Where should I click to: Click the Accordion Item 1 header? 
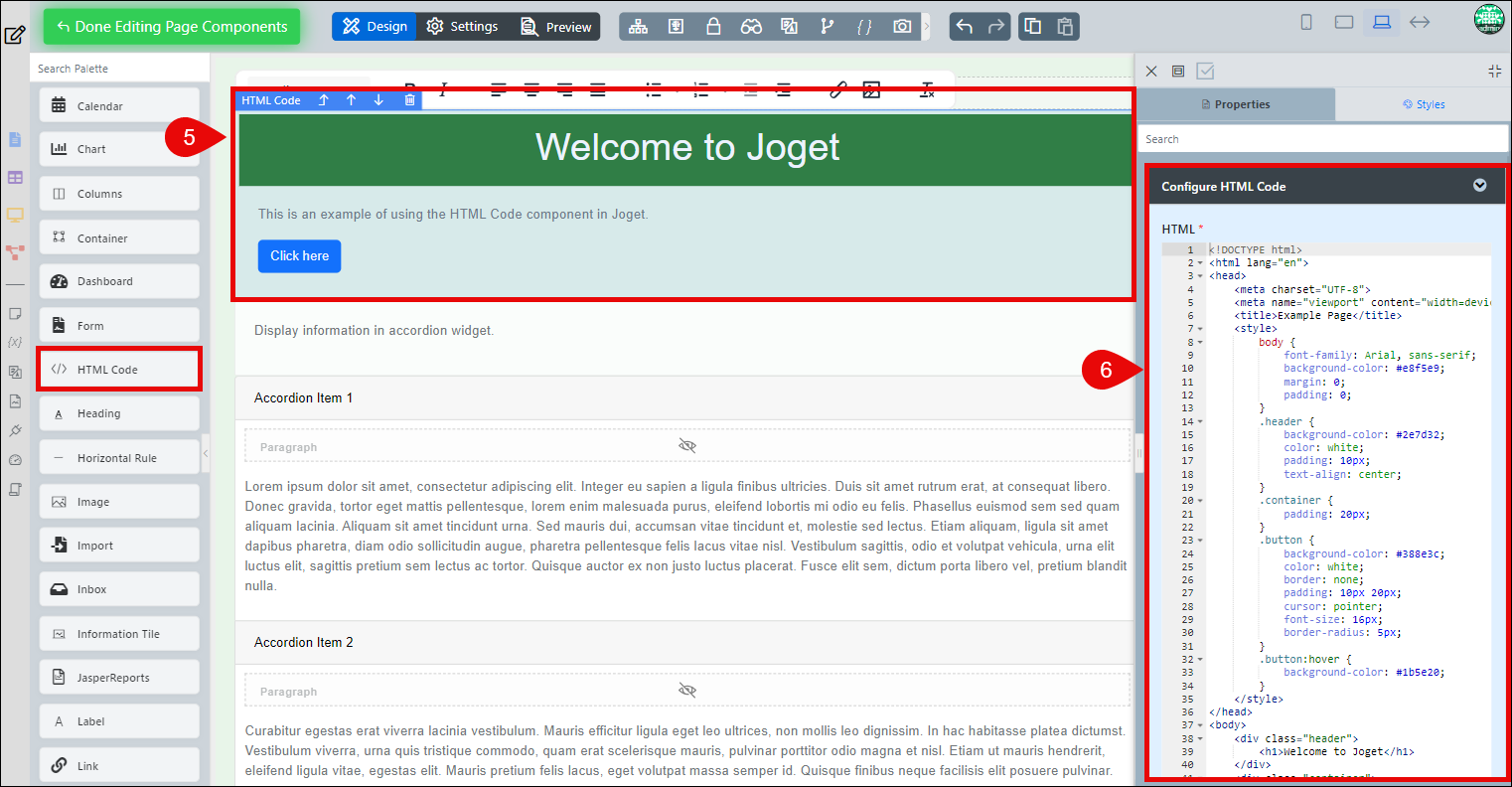[683, 397]
